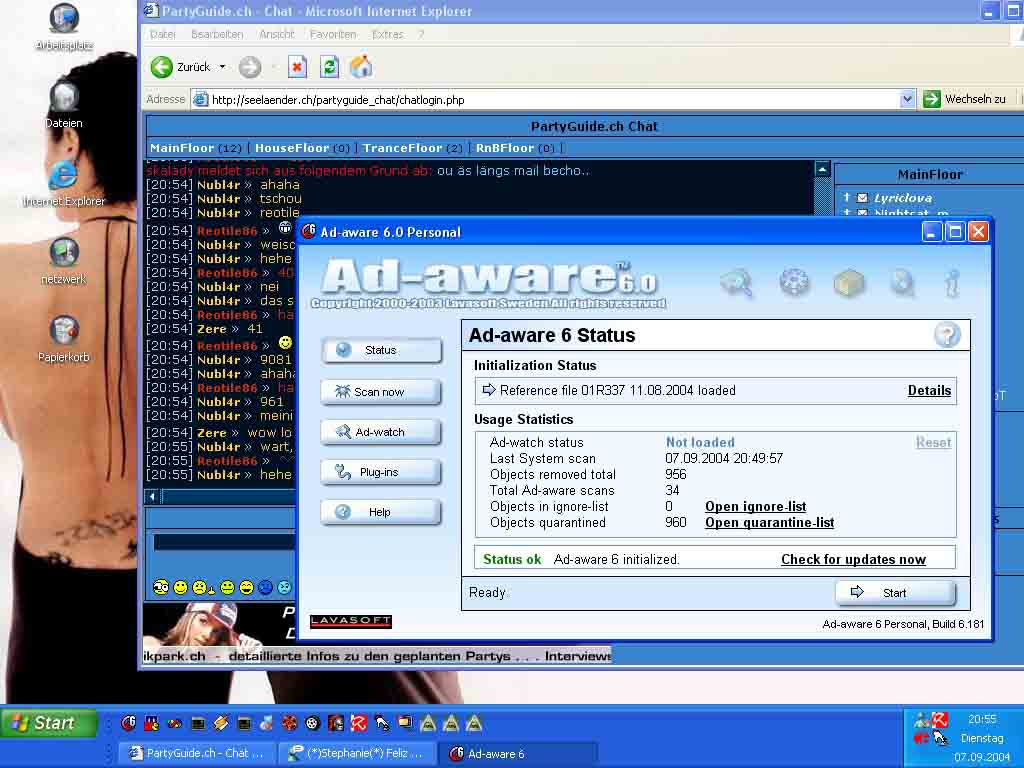Open the Details link for reference file
1024x768 pixels.
point(929,391)
